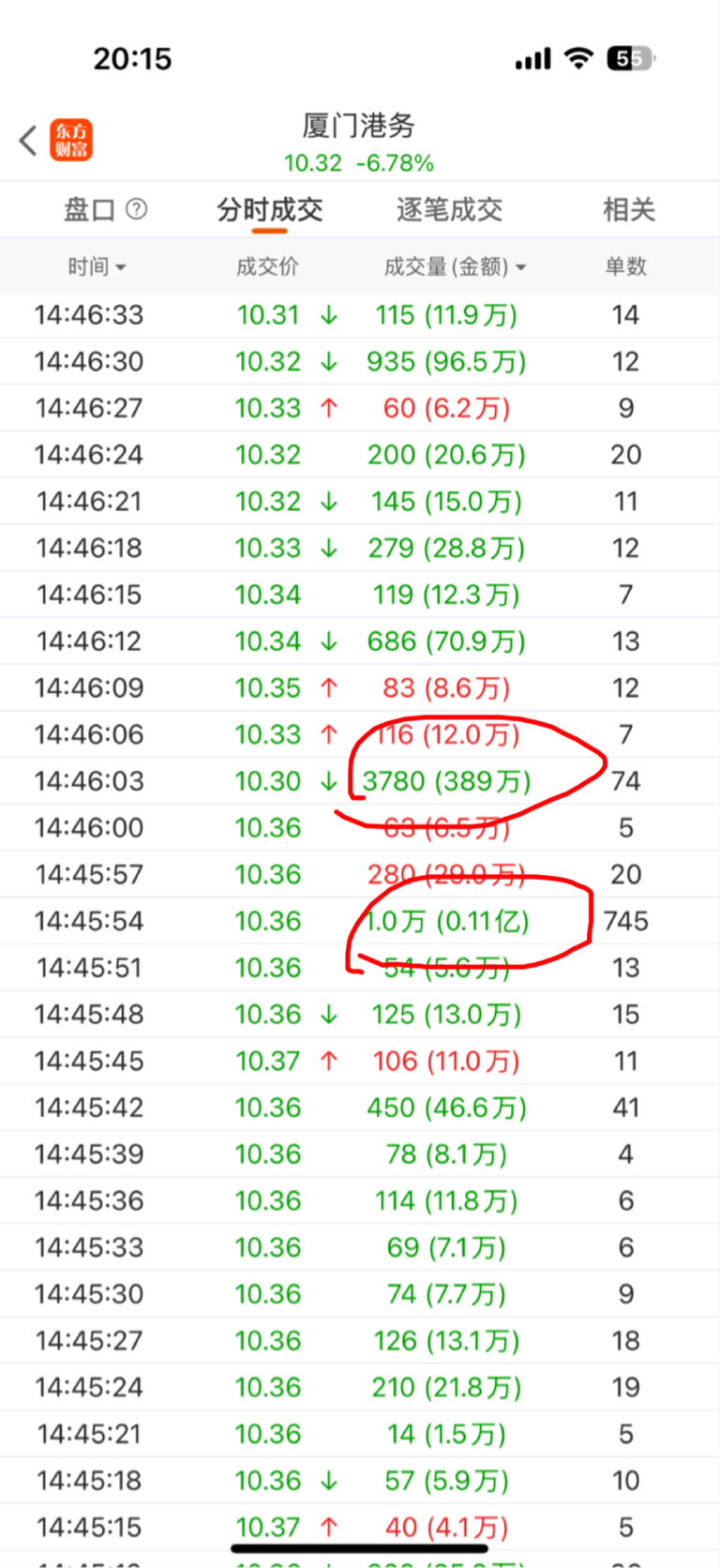
Task: Tap volume 125 (13.0万)
Action: tap(446, 1015)
